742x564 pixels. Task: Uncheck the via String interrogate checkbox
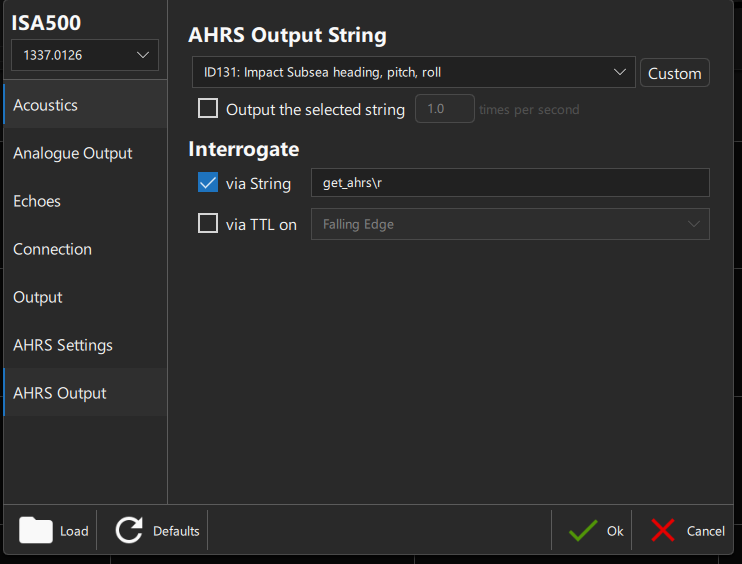pyautogui.click(x=208, y=183)
